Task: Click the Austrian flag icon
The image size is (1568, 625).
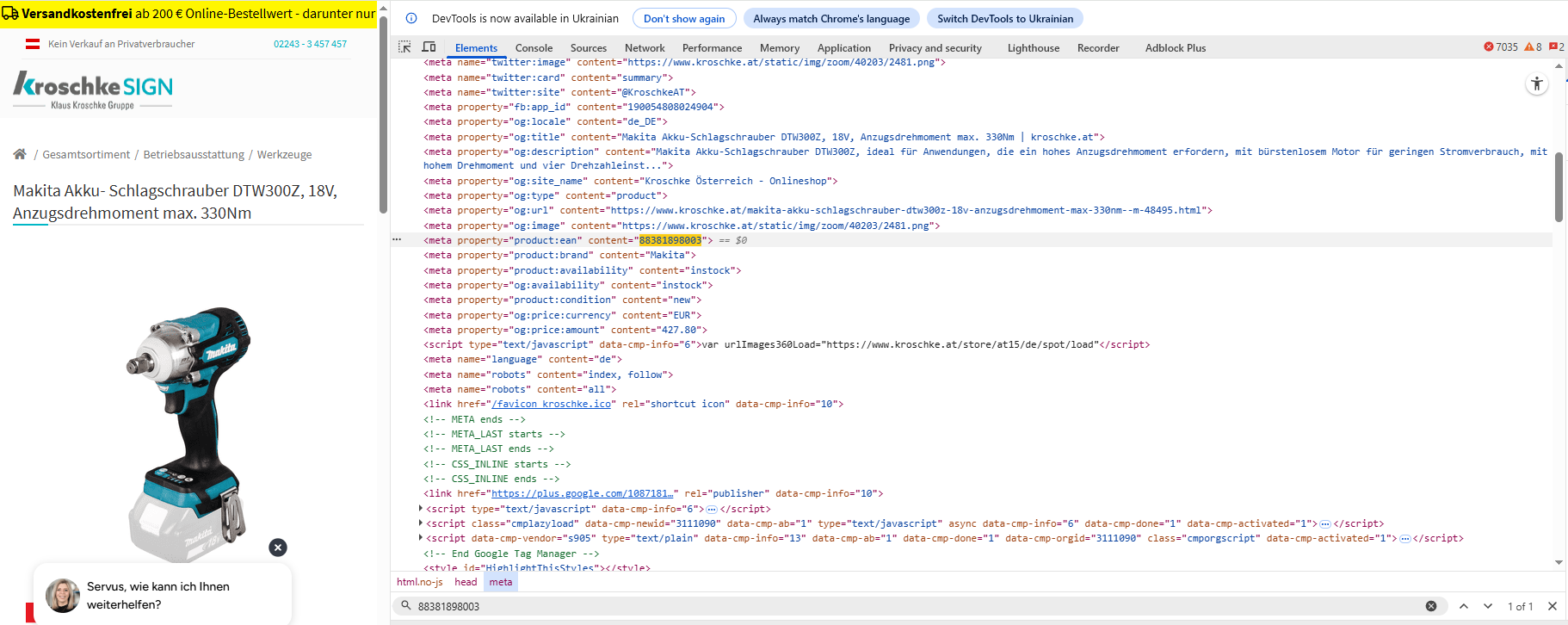Action: [33, 44]
